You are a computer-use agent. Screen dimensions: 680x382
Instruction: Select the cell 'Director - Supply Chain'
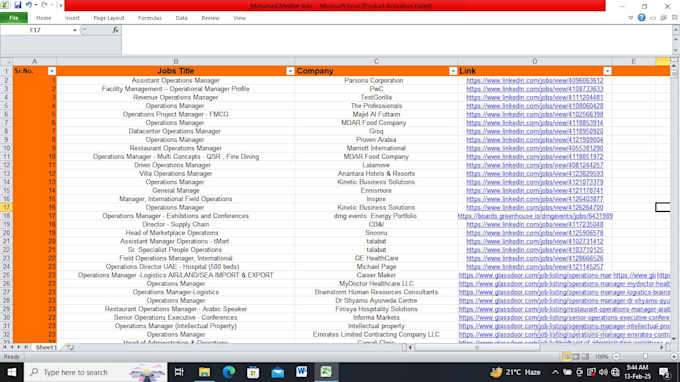176,224
